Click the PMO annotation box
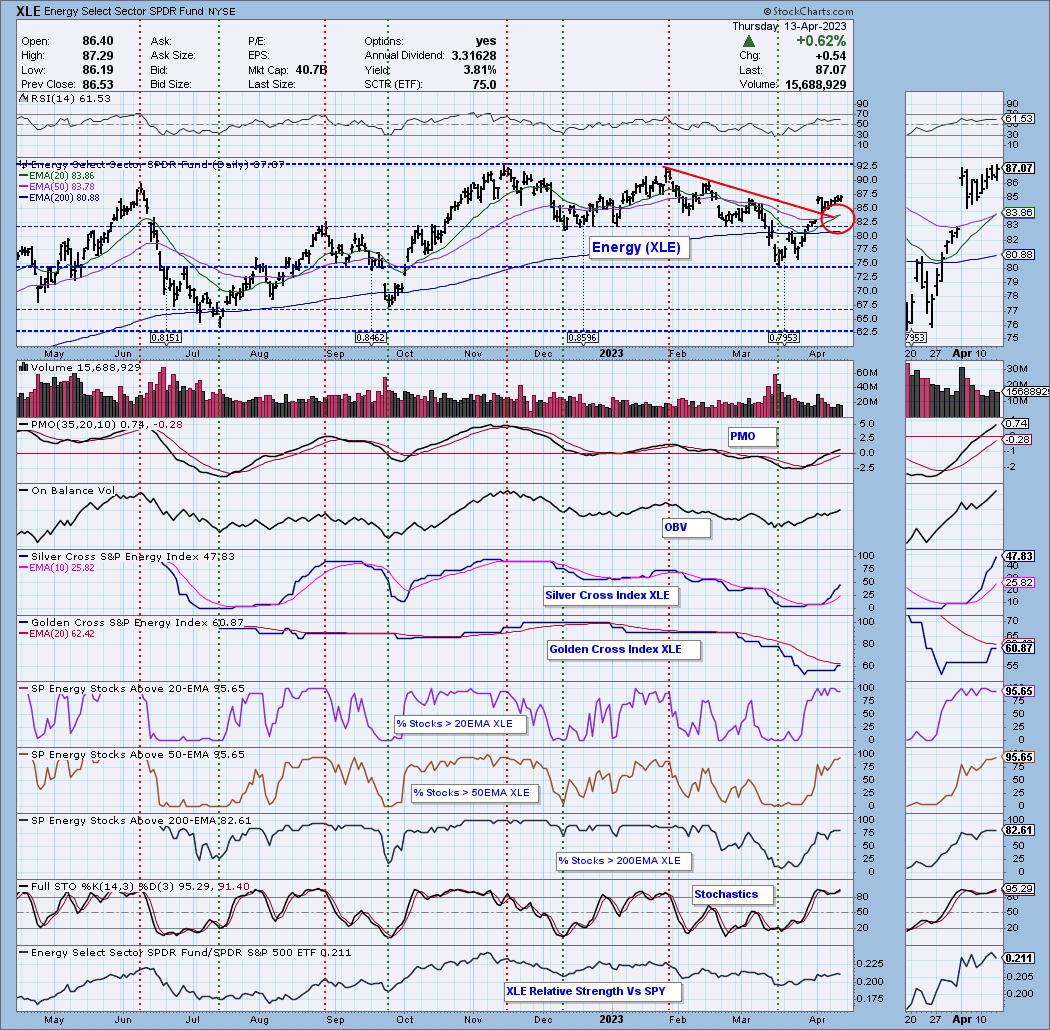The image size is (1050, 1030). pyautogui.click(x=752, y=437)
